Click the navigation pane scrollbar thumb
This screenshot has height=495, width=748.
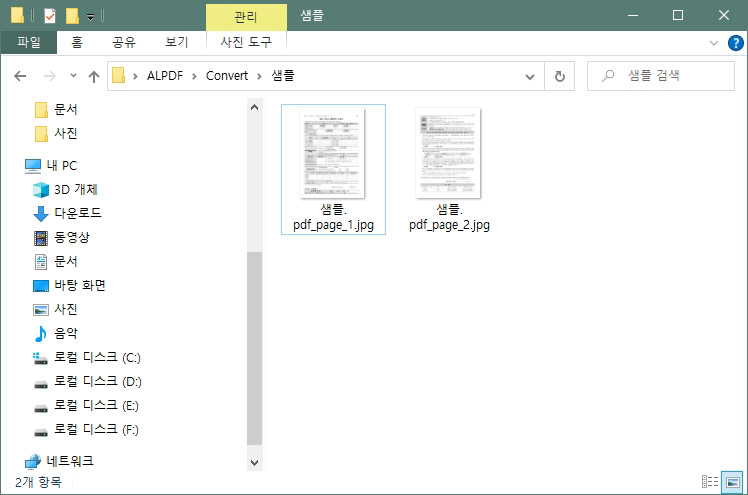(x=254, y=348)
